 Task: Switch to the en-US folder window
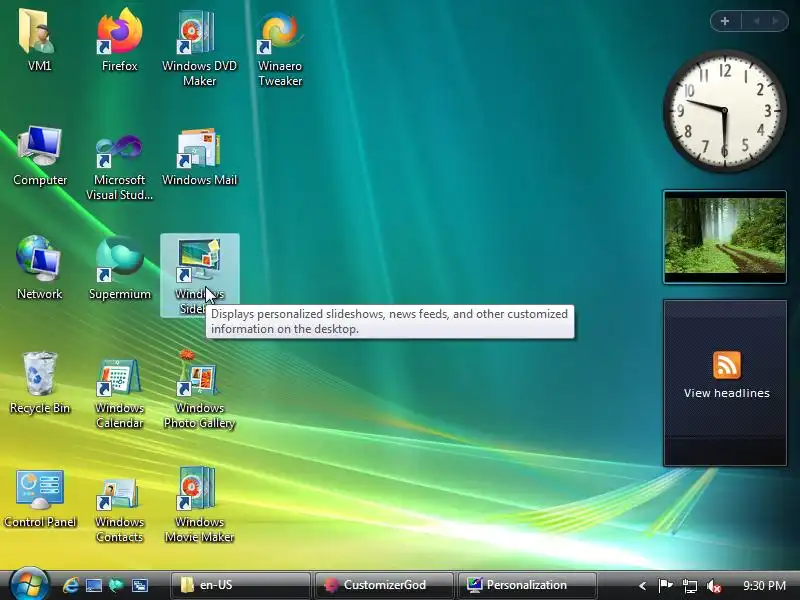(x=240, y=585)
